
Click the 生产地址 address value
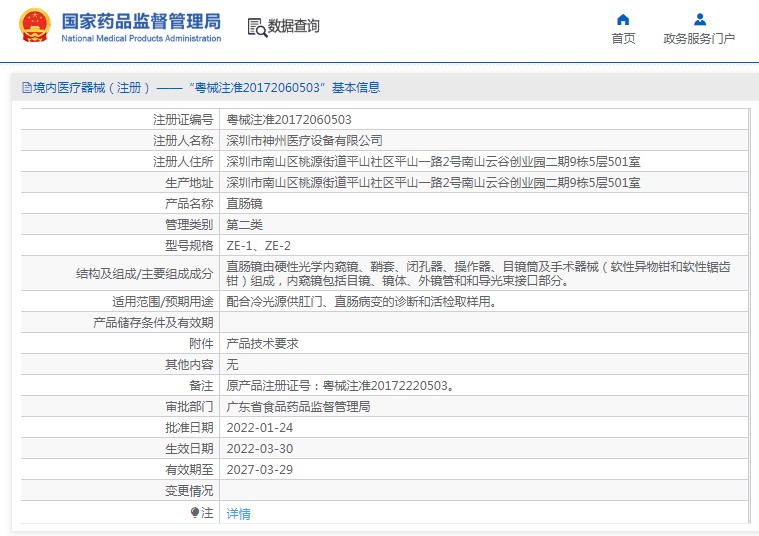coord(433,183)
